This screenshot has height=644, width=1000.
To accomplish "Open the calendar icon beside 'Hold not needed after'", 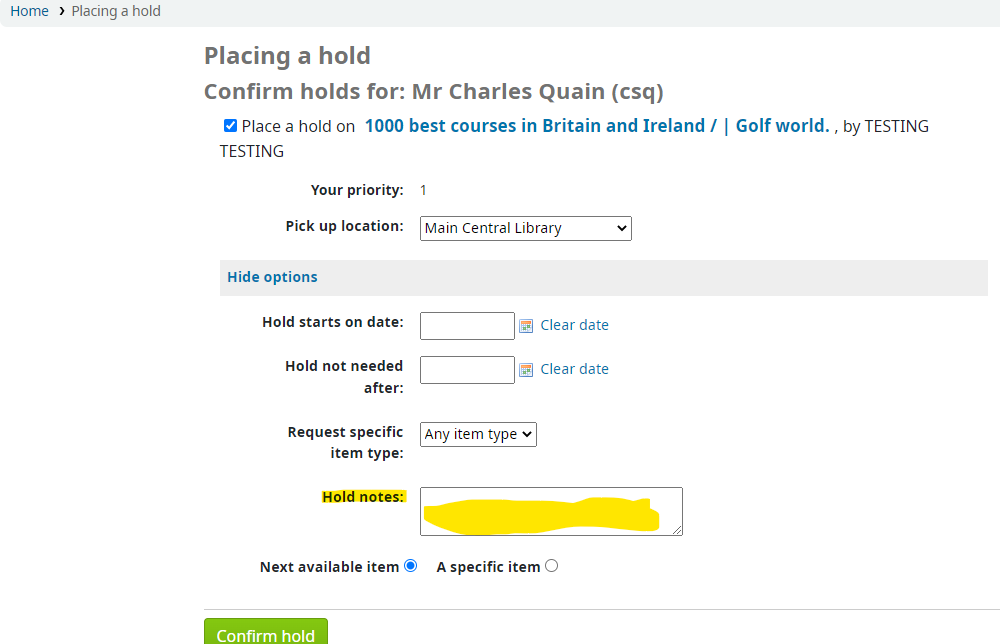I will click(526, 370).
